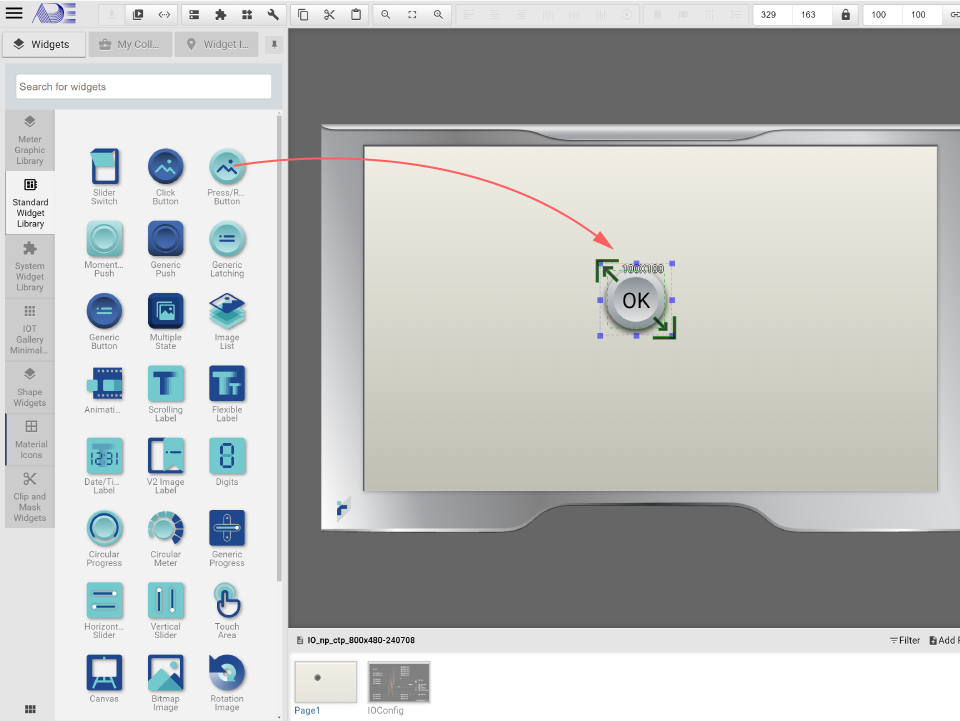Select the Slider Switch widget
The image size is (960, 721).
coord(104,167)
